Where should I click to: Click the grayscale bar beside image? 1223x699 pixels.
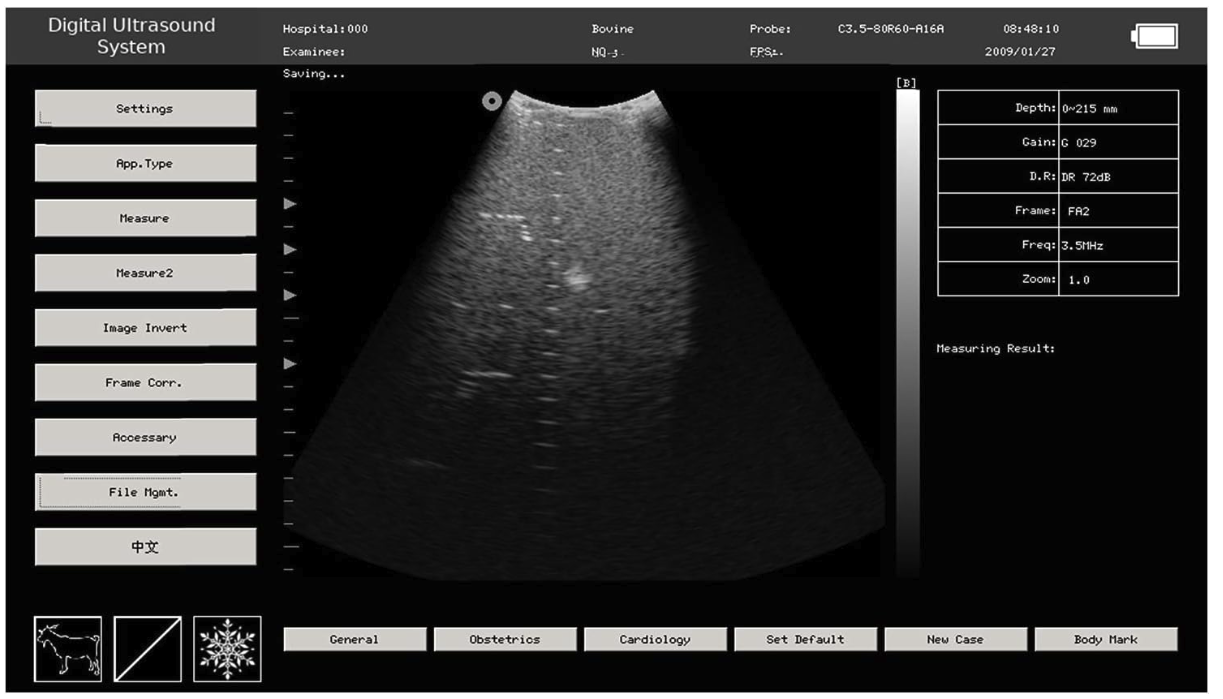pyautogui.click(x=907, y=333)
